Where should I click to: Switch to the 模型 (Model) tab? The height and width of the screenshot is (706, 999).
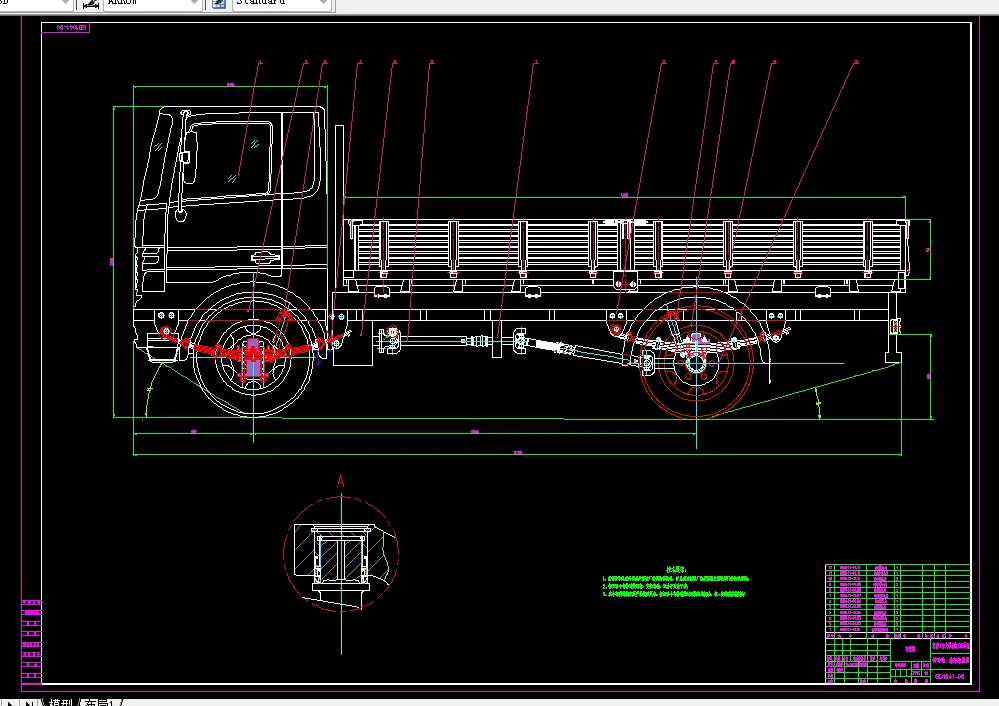61,702
